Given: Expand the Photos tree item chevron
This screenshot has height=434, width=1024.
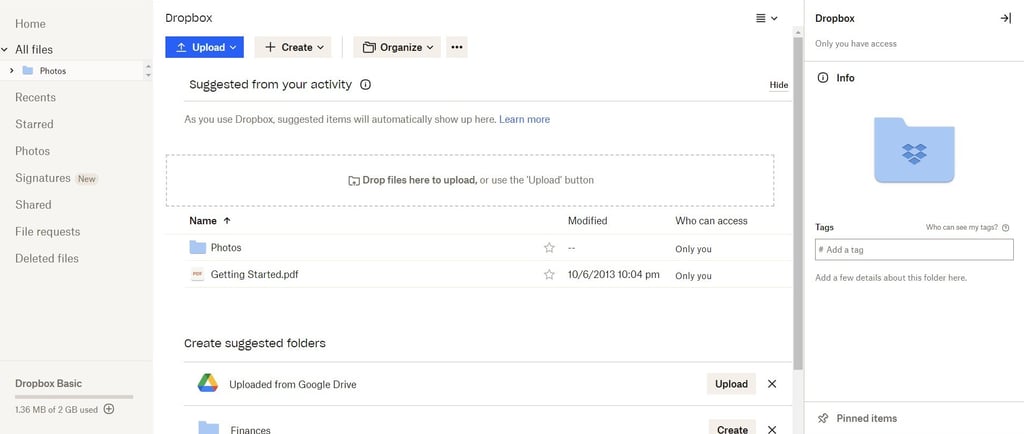Looking at the screenshot, I should pyautogui.click(x=12, y=70).
